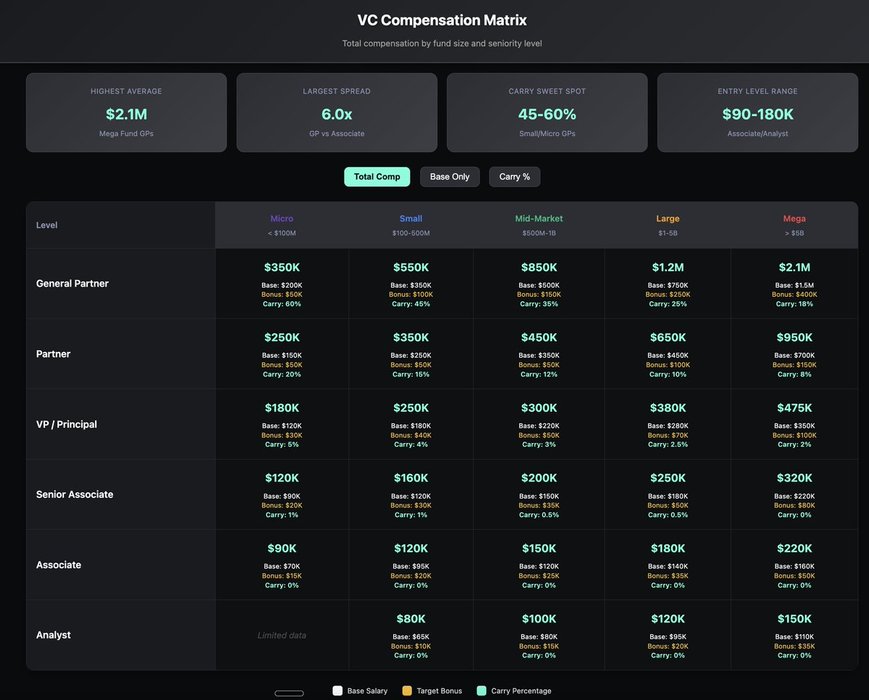Open the Carry Sweet Spot card

coord(547,112)
